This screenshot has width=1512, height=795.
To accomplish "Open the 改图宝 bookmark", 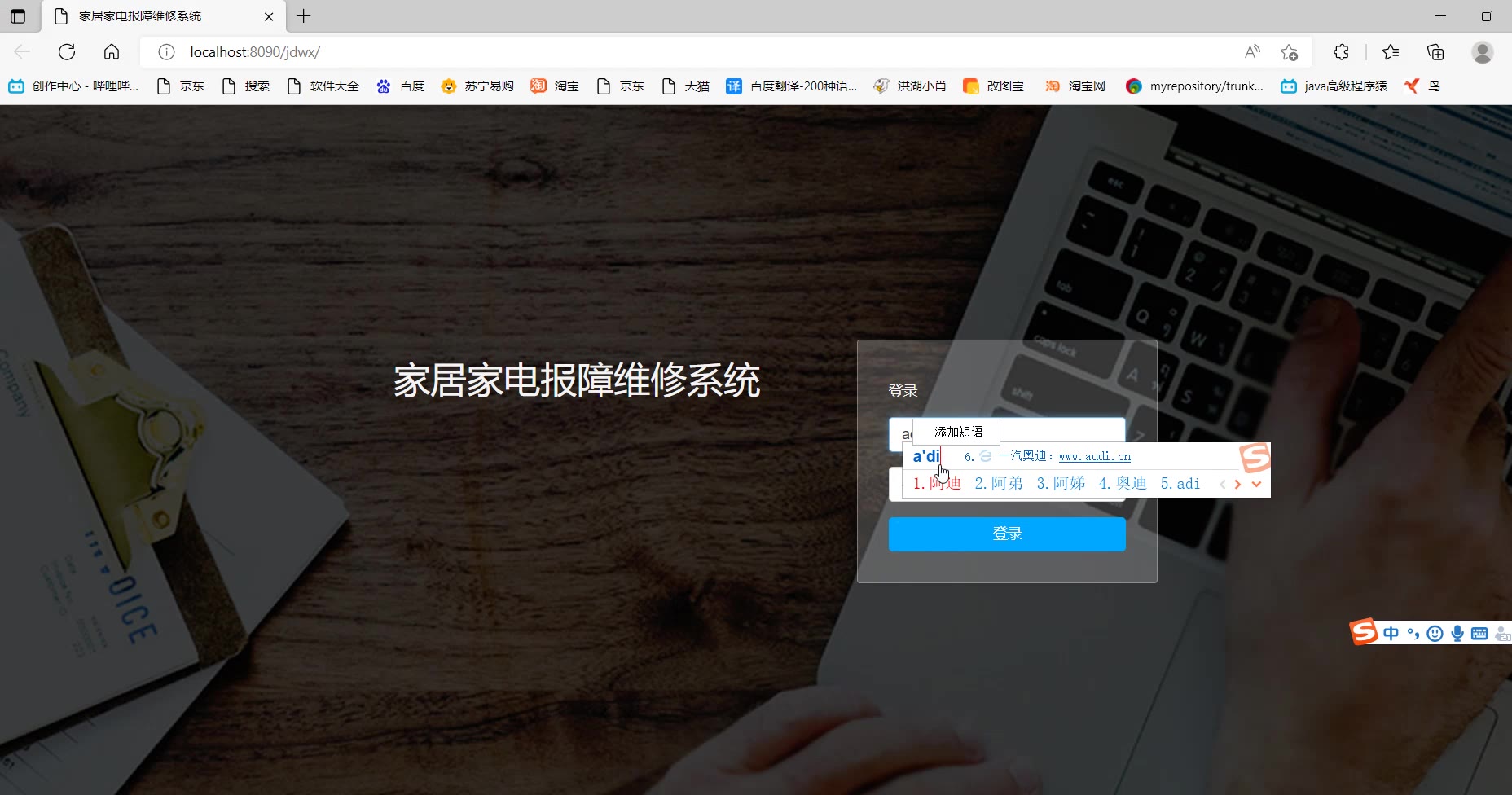I will [993, 86].
